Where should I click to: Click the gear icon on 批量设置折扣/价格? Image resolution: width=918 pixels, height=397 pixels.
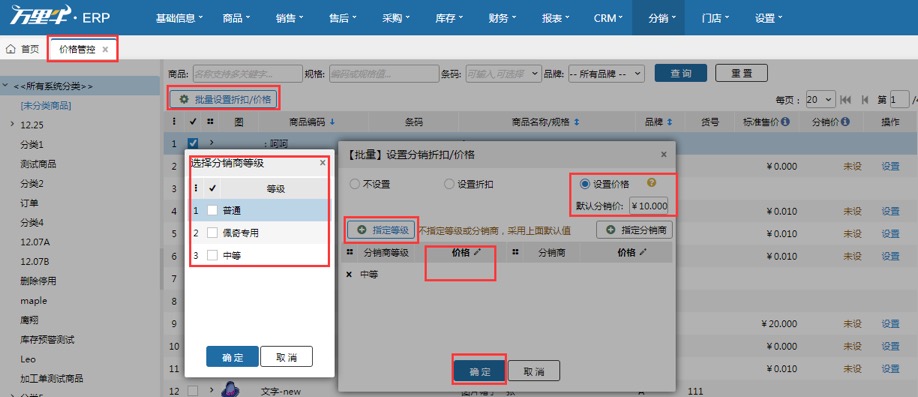tap(184, 100)
